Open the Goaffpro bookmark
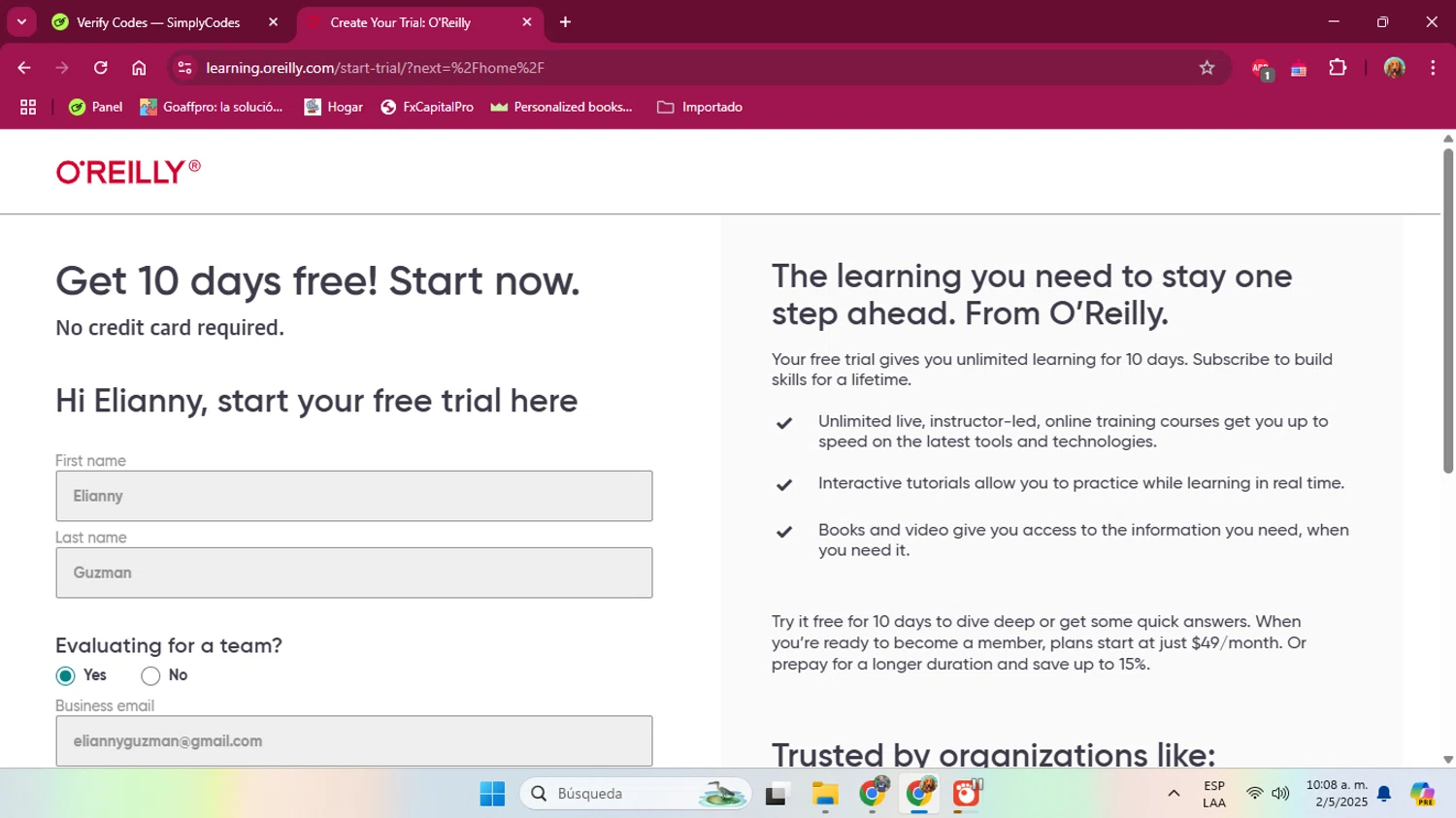Image resolution: width=1456 pixels, height=818 pixels. click(x=212, y=108)
